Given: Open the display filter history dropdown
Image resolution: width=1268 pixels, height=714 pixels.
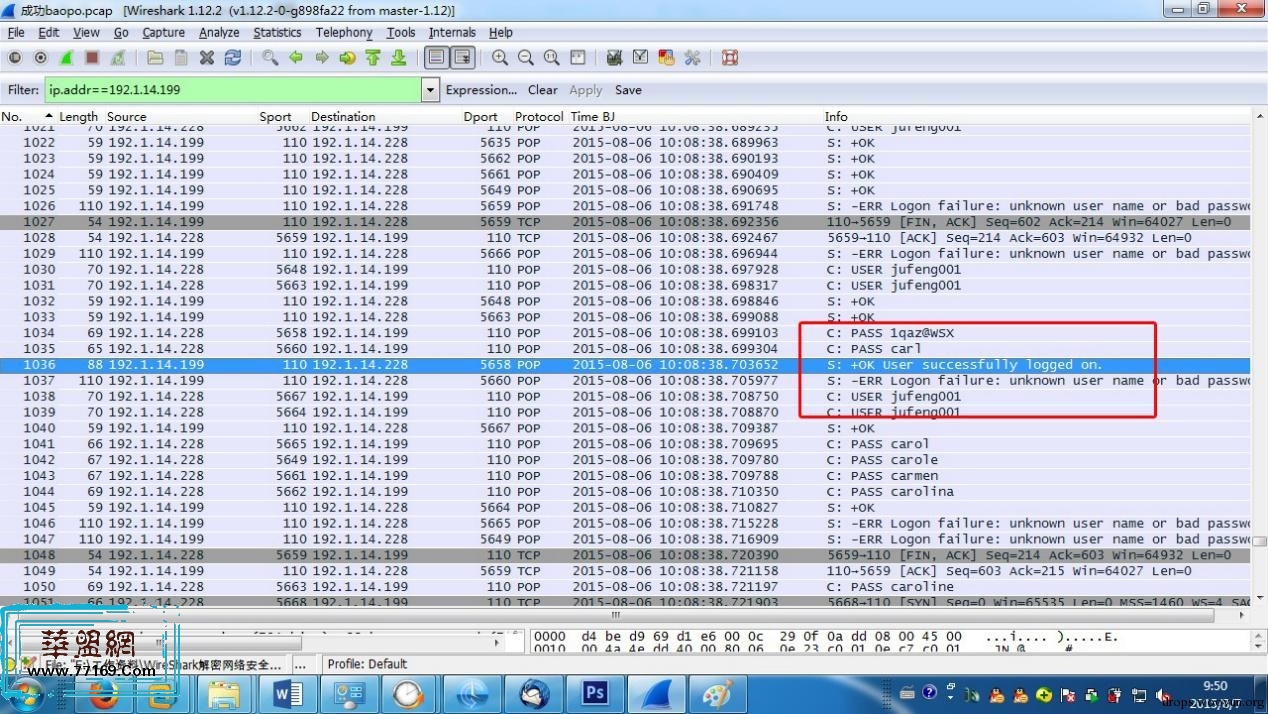Looking at the screenshot, I should pos(430,90).
